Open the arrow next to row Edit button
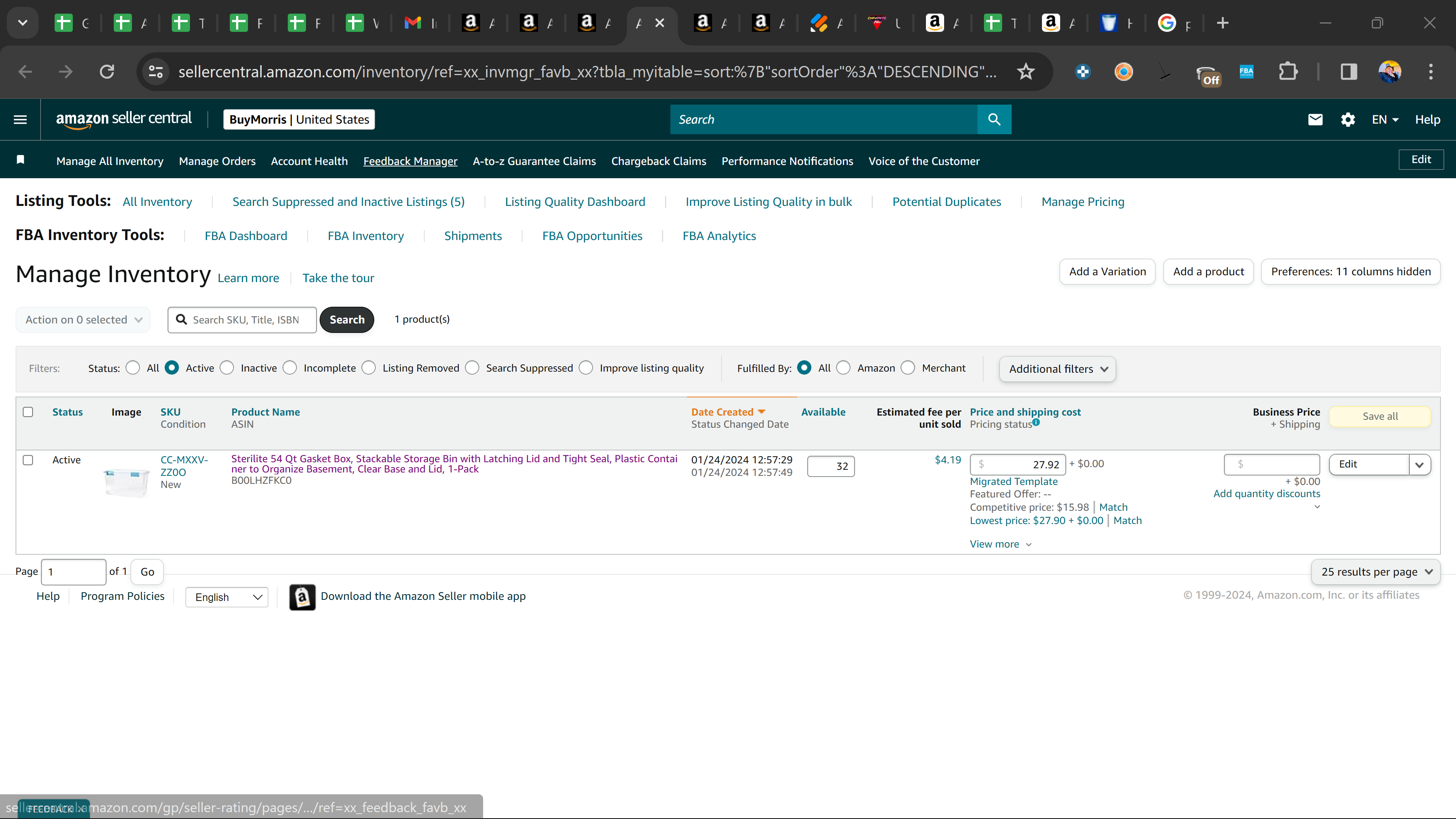 coord(1420,464)
